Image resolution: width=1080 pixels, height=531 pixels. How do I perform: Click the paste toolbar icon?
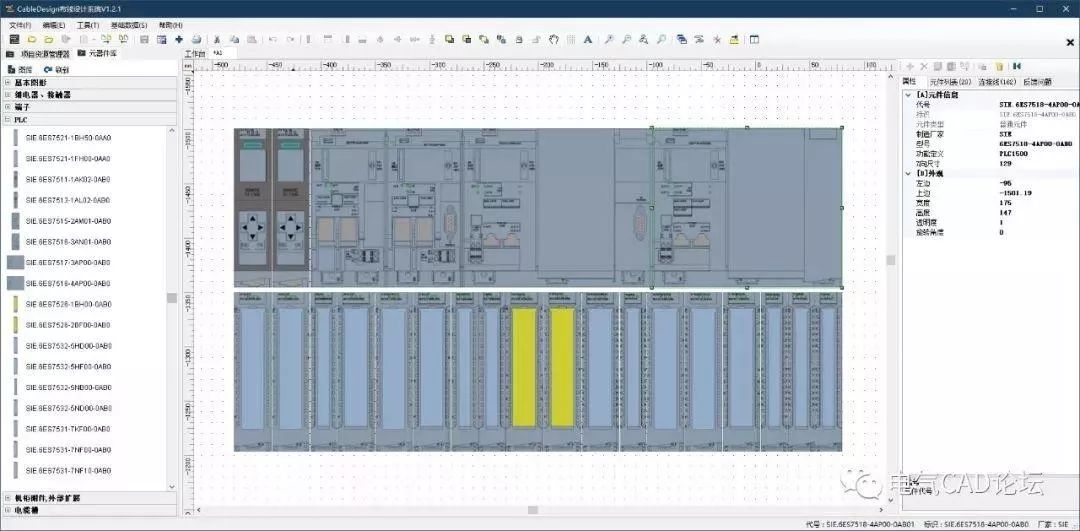[252, 39]
